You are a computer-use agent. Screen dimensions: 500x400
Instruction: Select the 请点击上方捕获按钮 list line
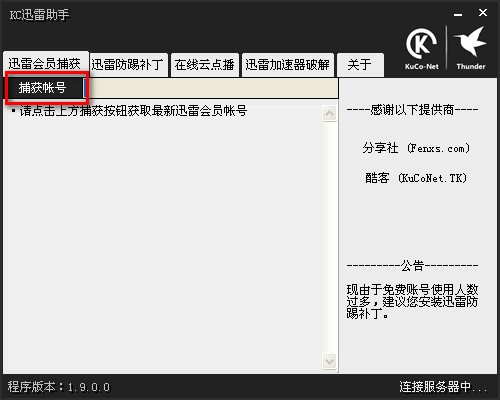click(x=129, y=111)
